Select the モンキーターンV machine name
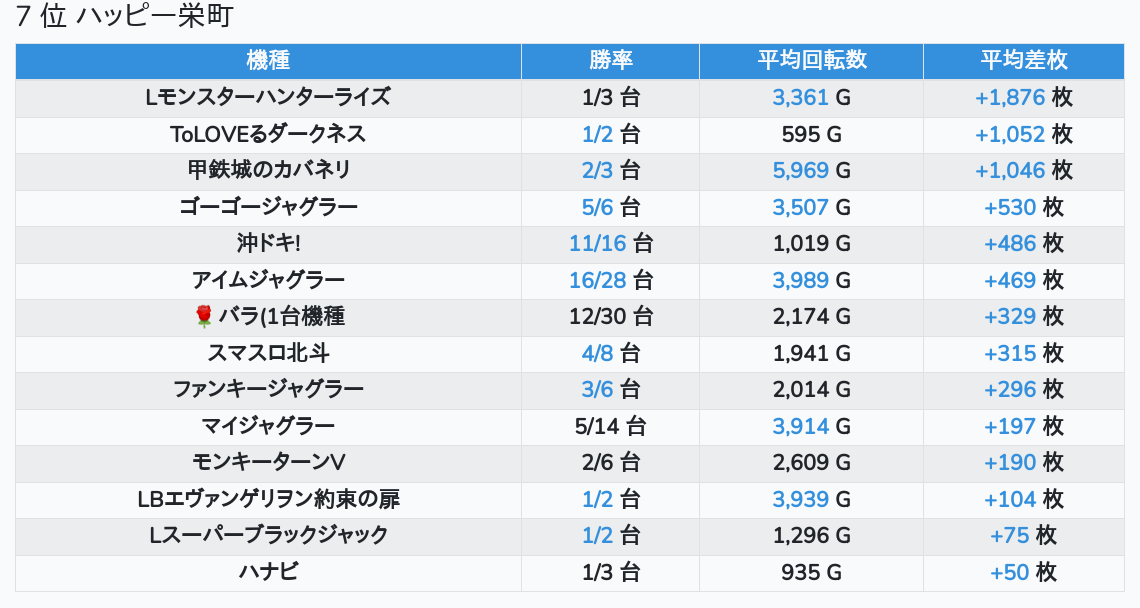 click(268, 462)
